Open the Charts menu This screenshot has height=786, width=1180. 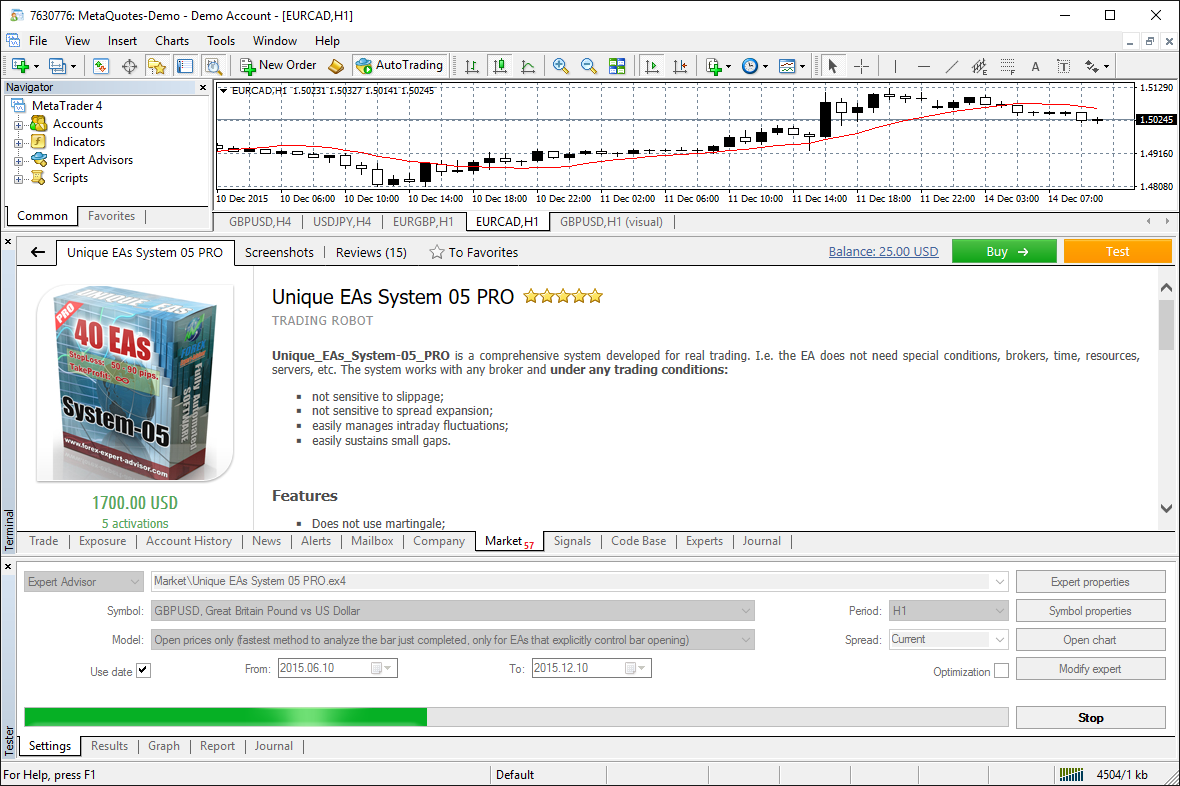tap(172, 41)
